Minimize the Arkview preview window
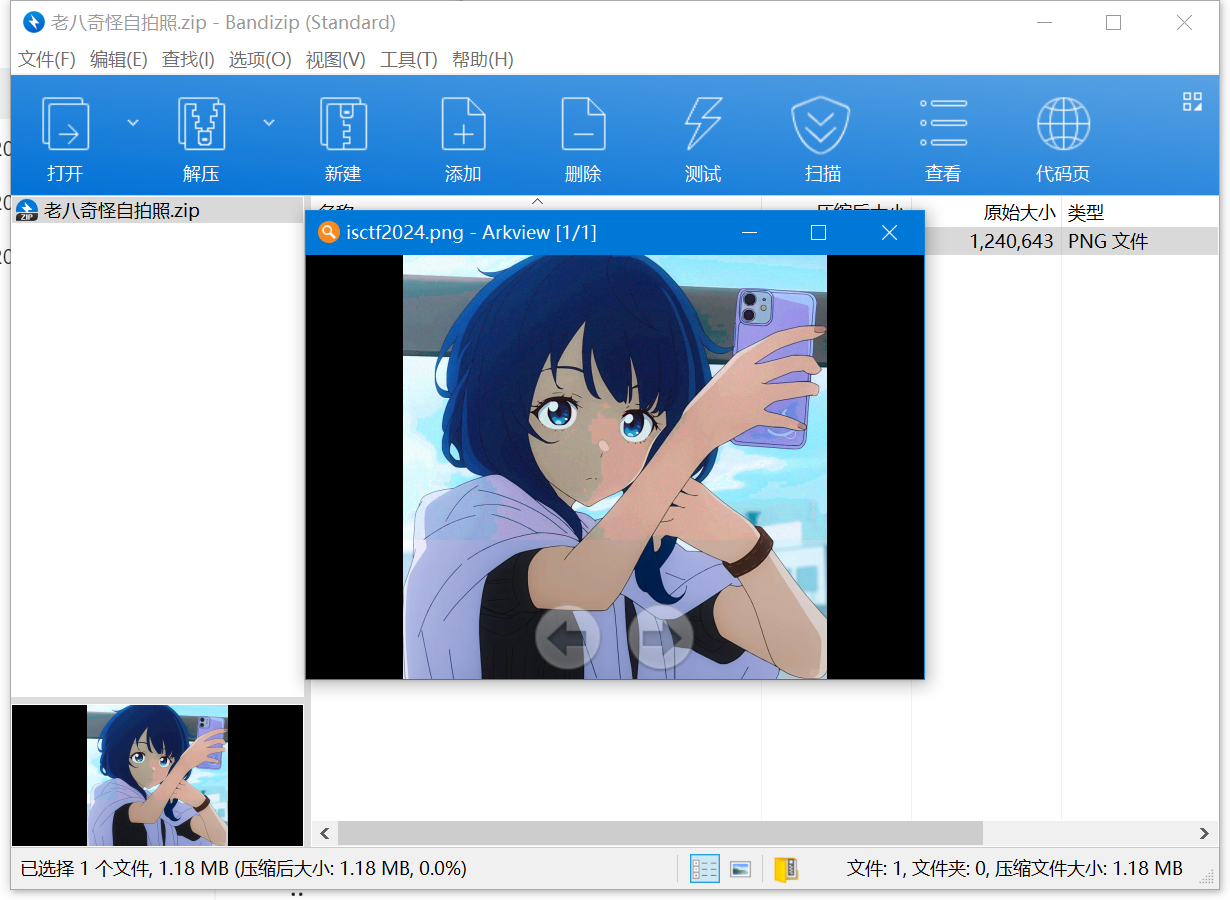Image resolution: width=1230 pixels, height=900 pixels. pos(749,232)
